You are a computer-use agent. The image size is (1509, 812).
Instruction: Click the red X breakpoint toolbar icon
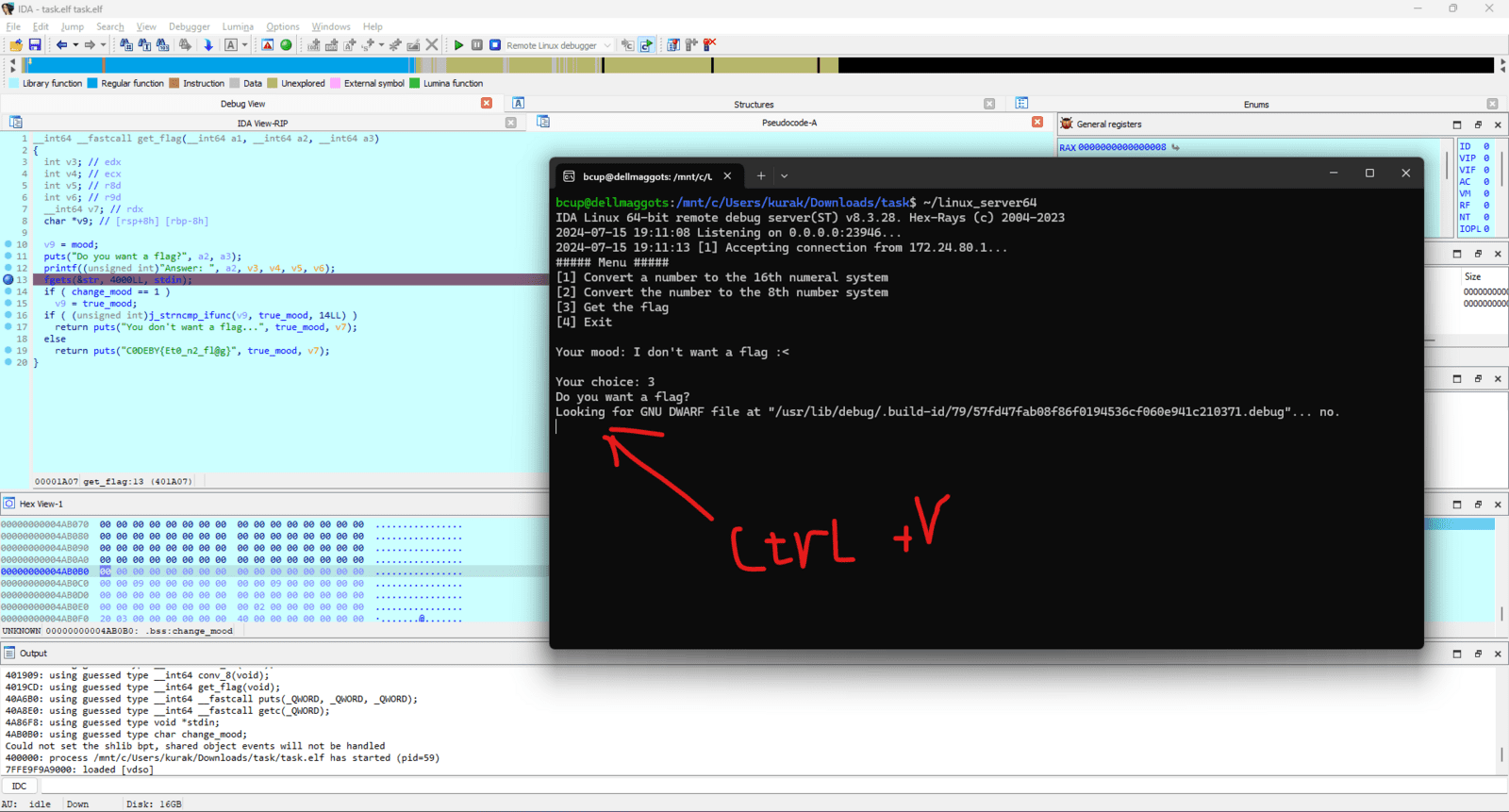(709, 44)
